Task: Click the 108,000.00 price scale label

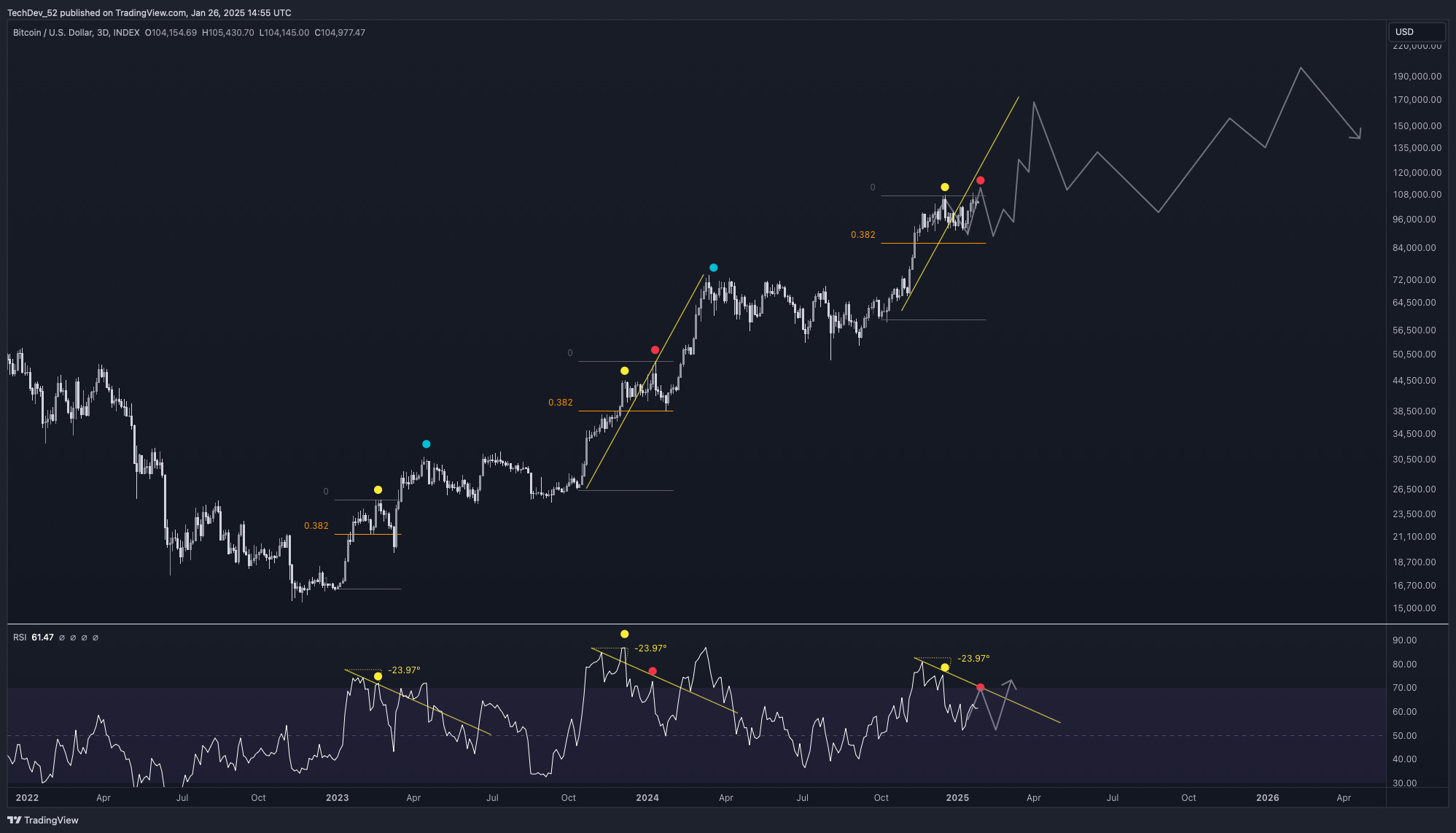Action: tap(1417, 195)
